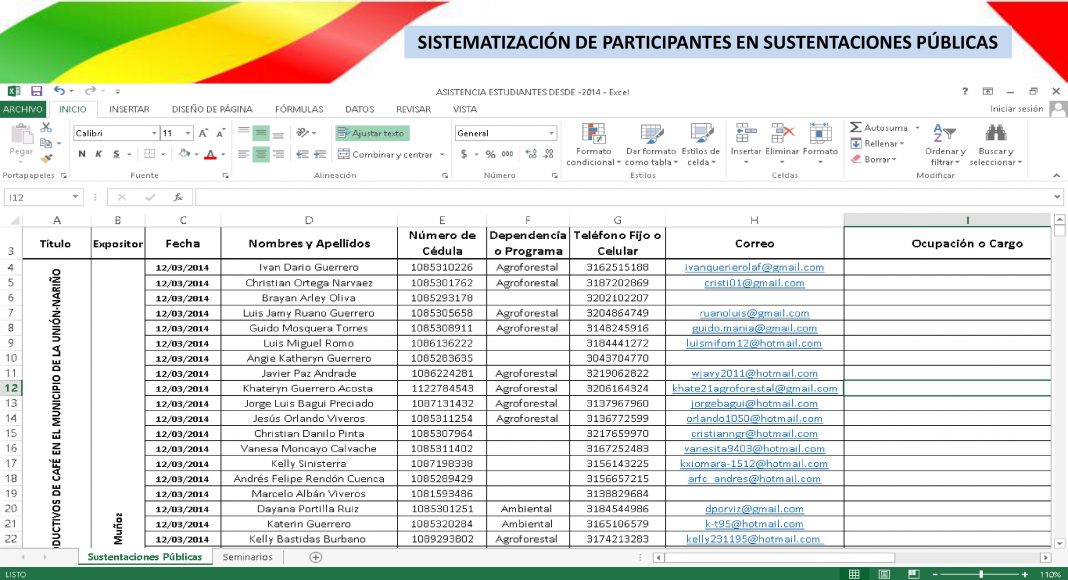Viewport: 1068px width, 580px height.
Task: Click the Autosuma sigma button
Action: 879,127
